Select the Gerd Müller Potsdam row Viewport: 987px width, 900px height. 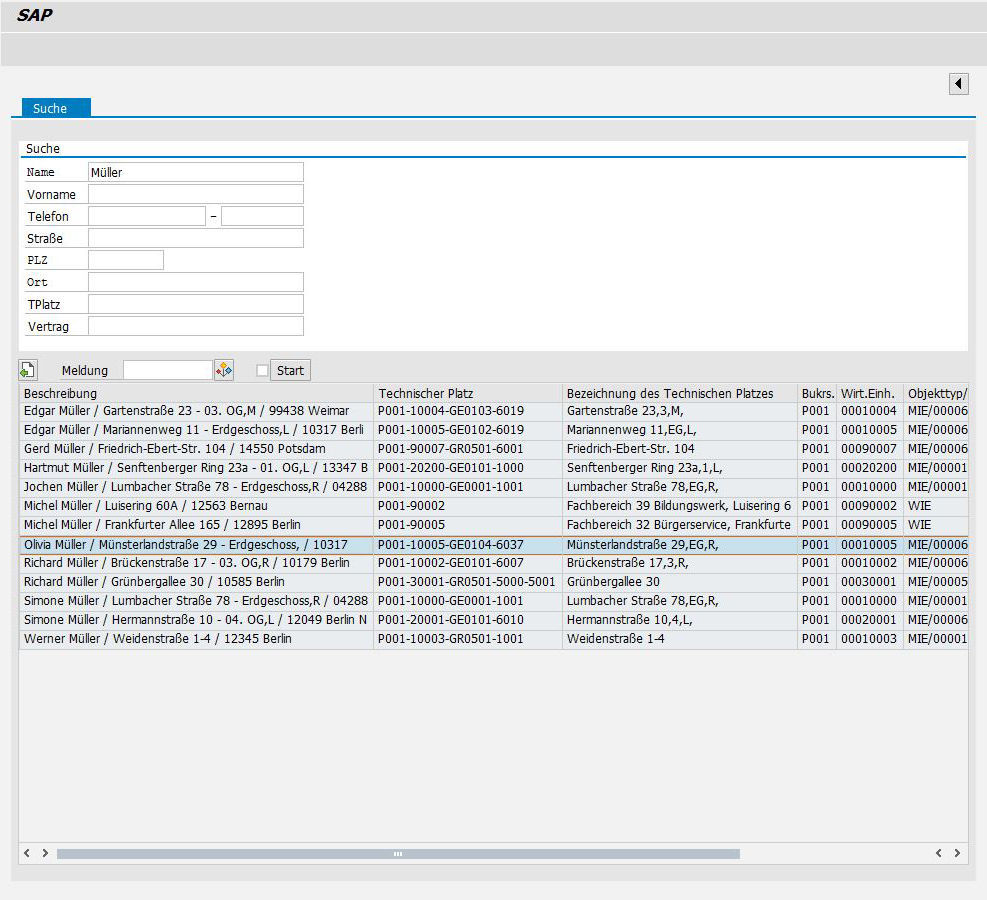[195, 449]
